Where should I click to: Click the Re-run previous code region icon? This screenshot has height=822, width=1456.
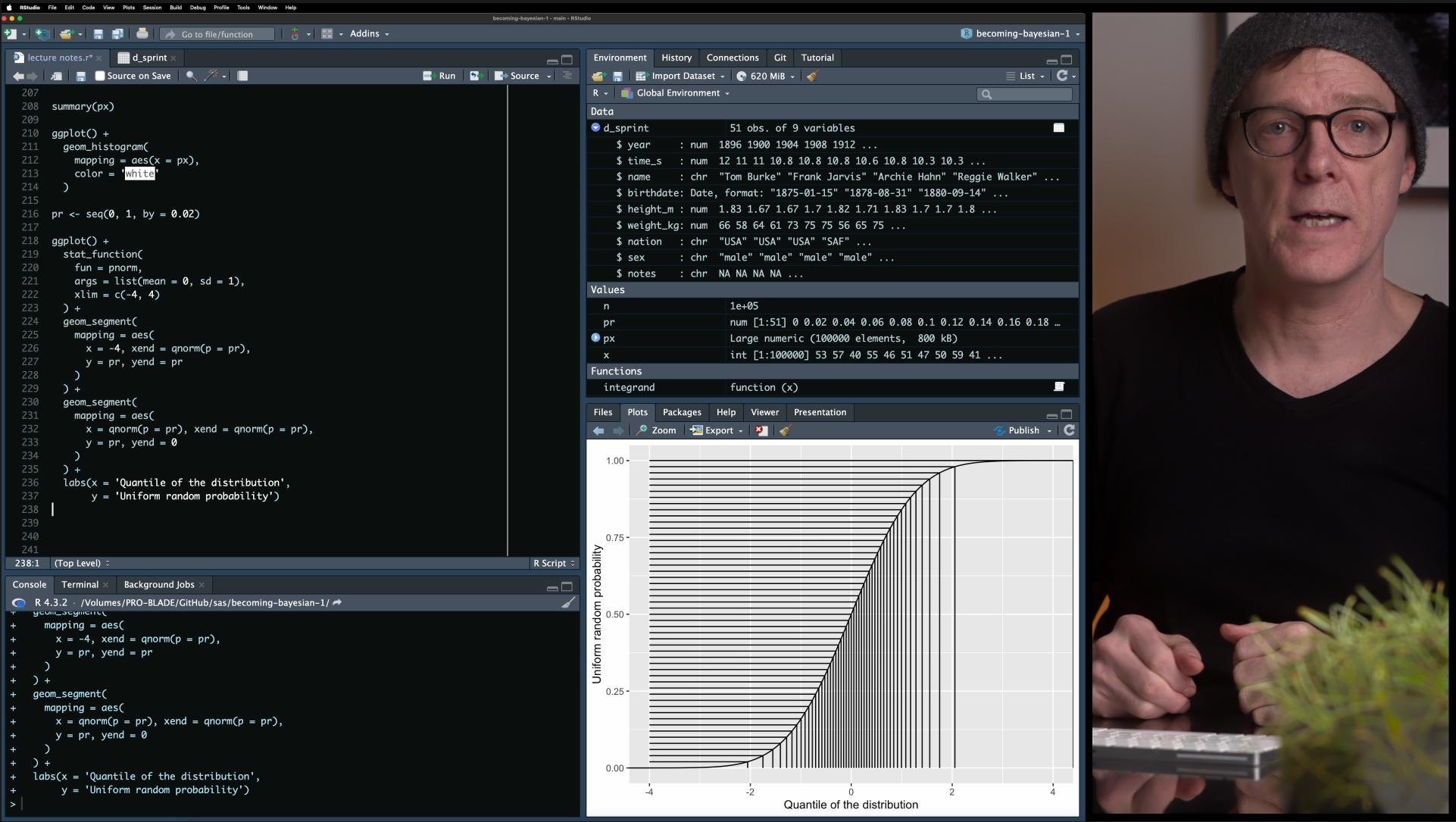click(x=475, y=76)
